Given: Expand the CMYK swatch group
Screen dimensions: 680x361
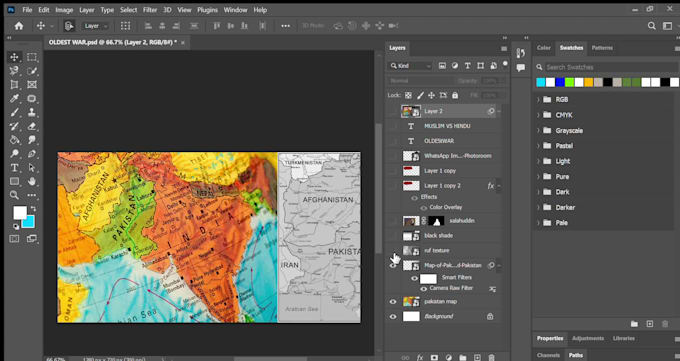Looking at the screenshot, I should tap(539, 115).
